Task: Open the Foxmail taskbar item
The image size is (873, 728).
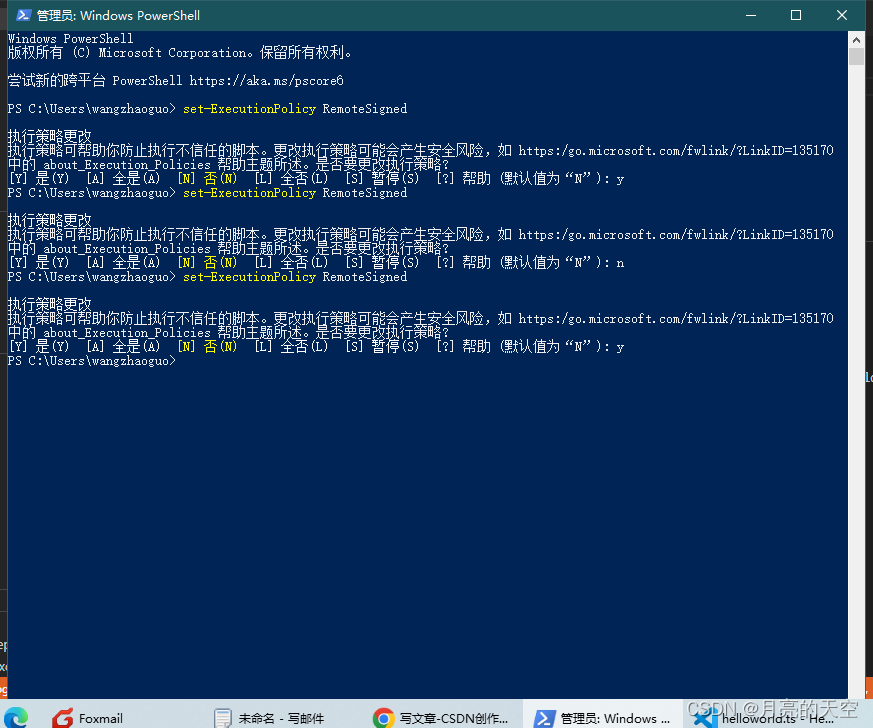Action: pyautogui.click(x=87, y=718)
